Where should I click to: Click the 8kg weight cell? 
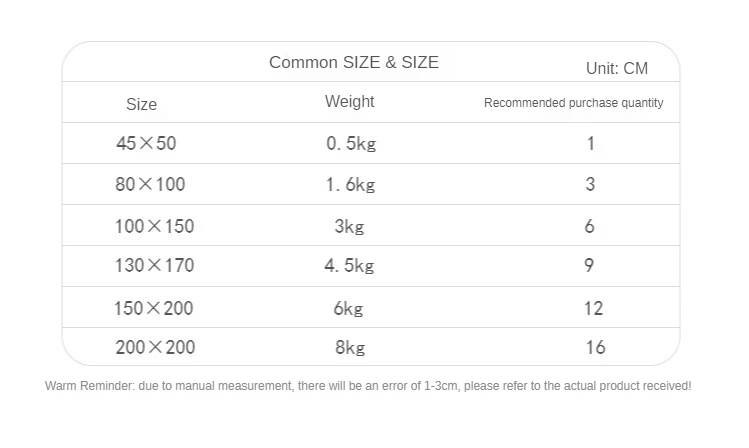coord(350,348)
